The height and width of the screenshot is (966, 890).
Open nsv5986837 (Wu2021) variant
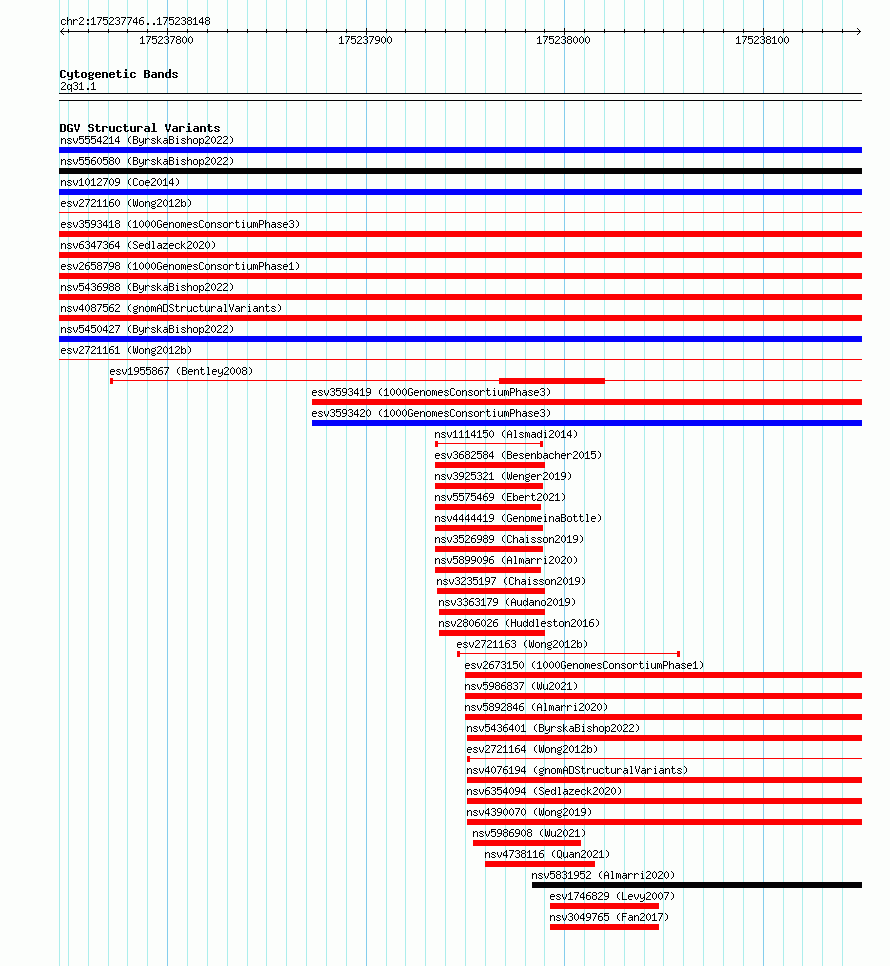[x=521, y=685]
